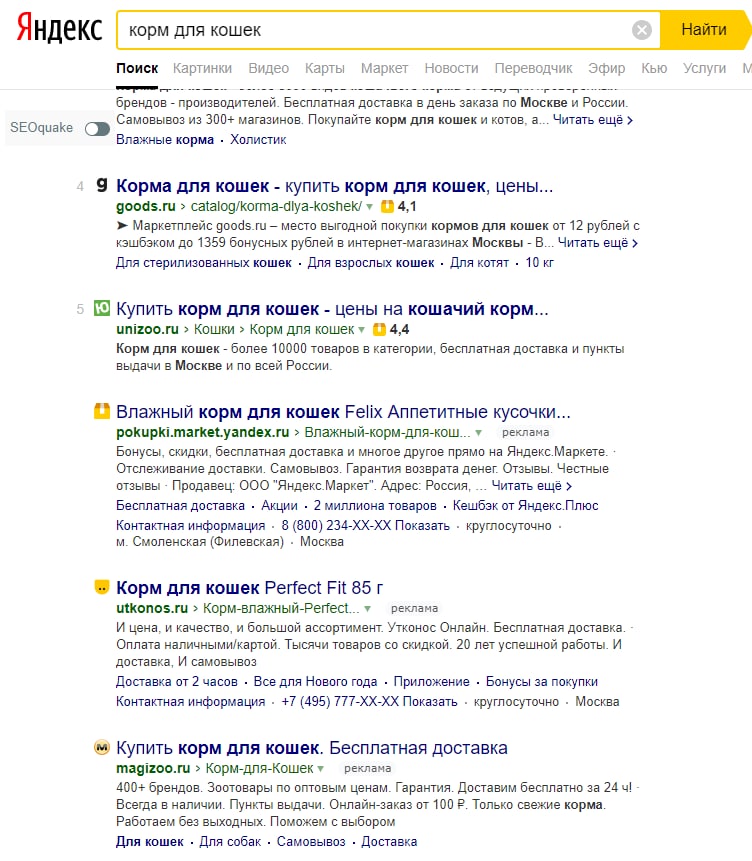Click the 'Влажные корма' sitelink
Image resolution: width=752 pixels, height=861 pixels.
[x=165, y=140]
